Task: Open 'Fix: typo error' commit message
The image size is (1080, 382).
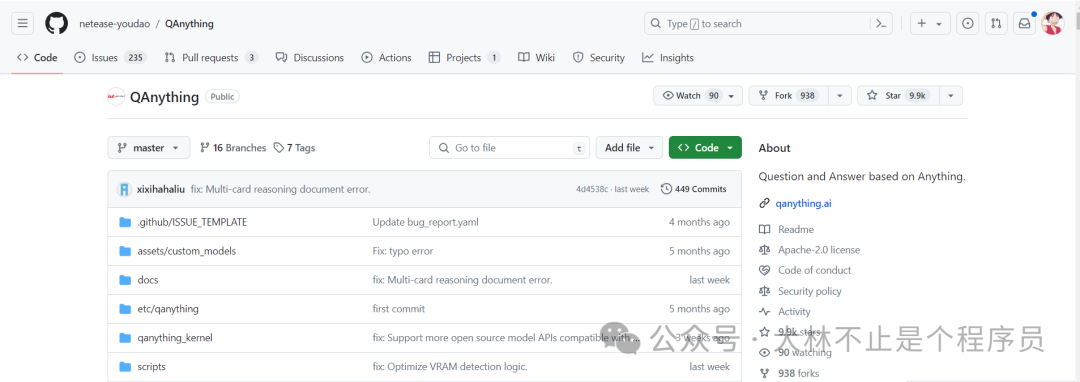Action: (x=403, y=251)
